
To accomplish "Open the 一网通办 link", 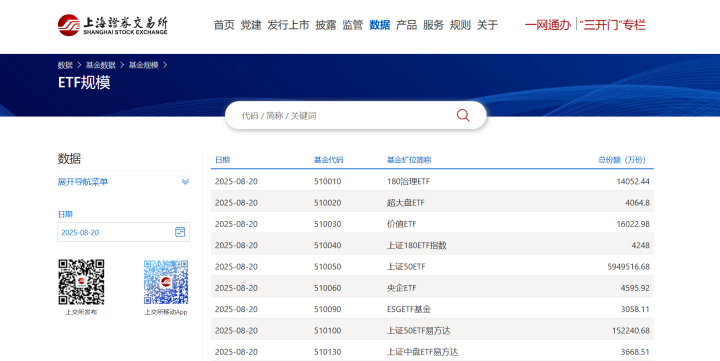I will pyautogui.click(x=547, y=25).
